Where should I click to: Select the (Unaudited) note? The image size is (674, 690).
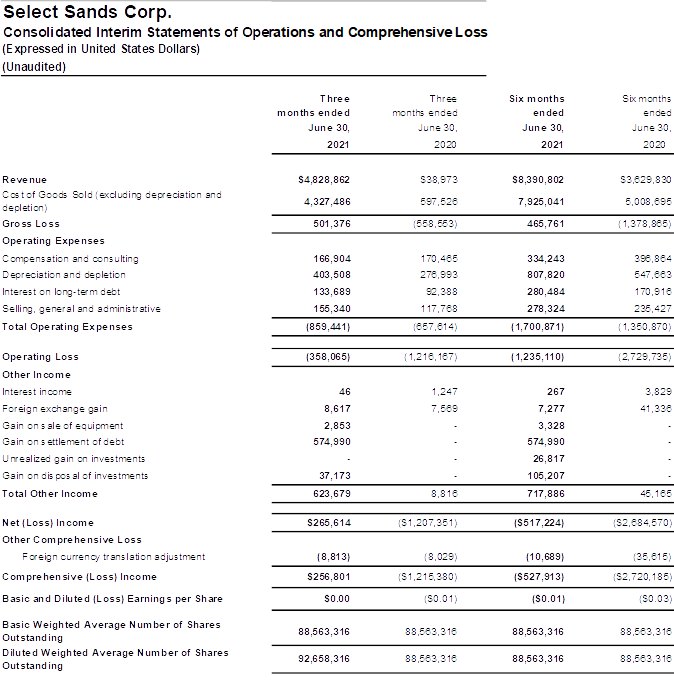coord(34,67)
